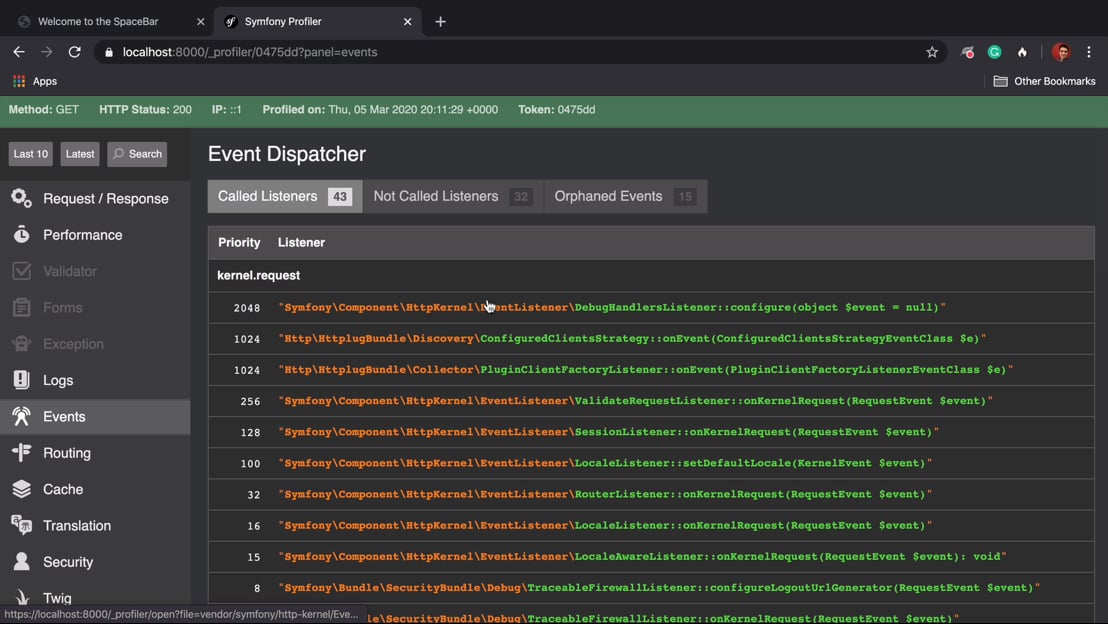Open Chrome's three-dot menu

pyautogui.click(x=1089, y=52)
